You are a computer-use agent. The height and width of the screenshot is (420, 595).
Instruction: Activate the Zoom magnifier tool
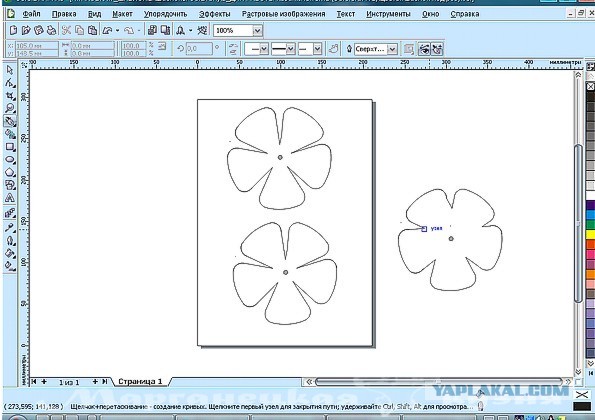tap(10, 109)
